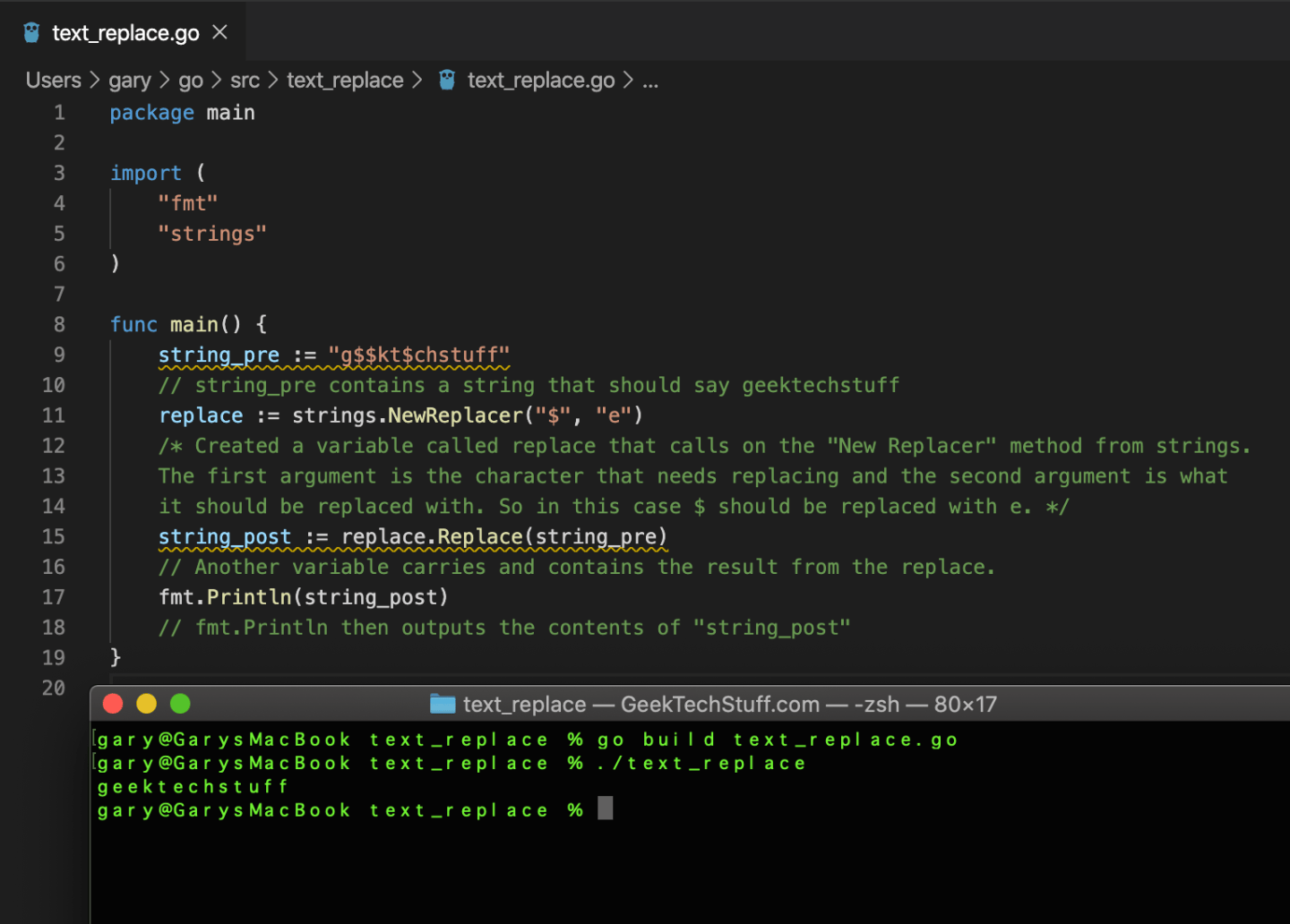Click line number 20 in gutter
1290x924 pixels.
click(54, 688)
